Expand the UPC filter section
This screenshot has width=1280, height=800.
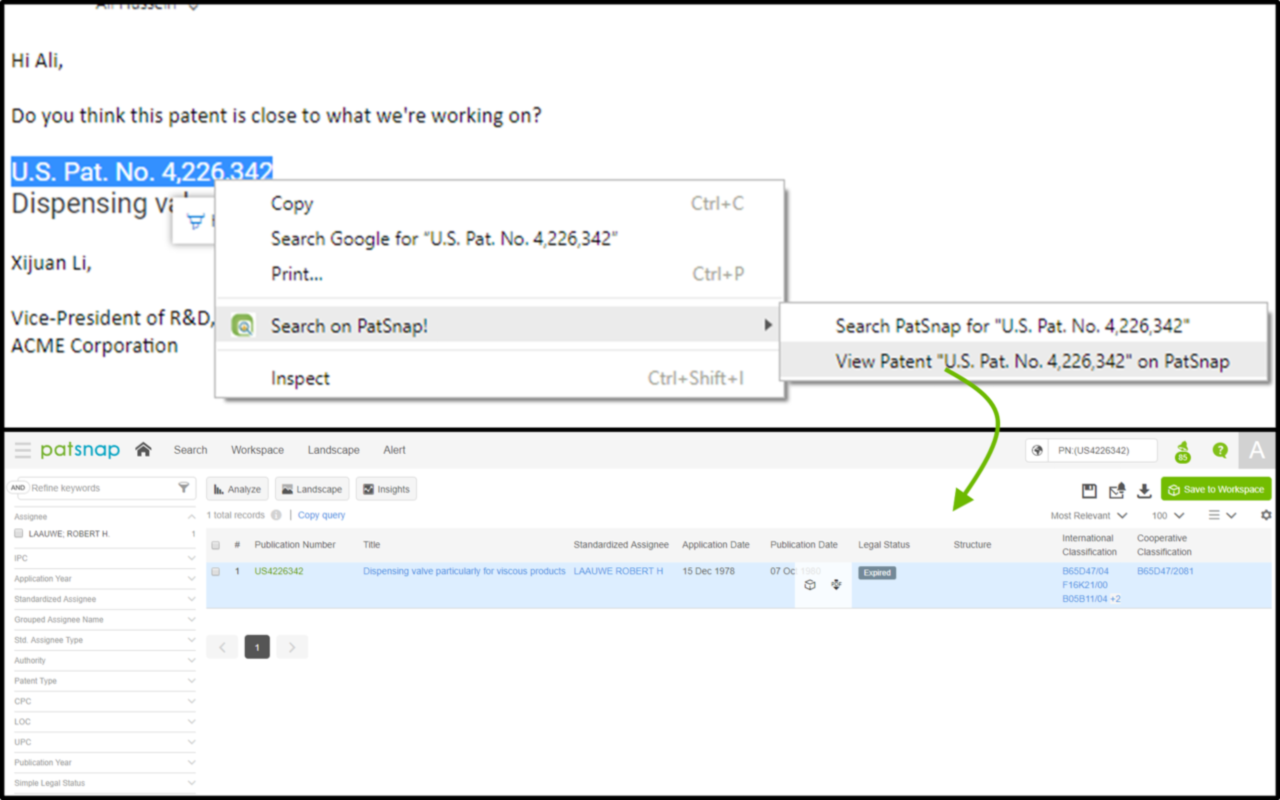coord(192,743)
